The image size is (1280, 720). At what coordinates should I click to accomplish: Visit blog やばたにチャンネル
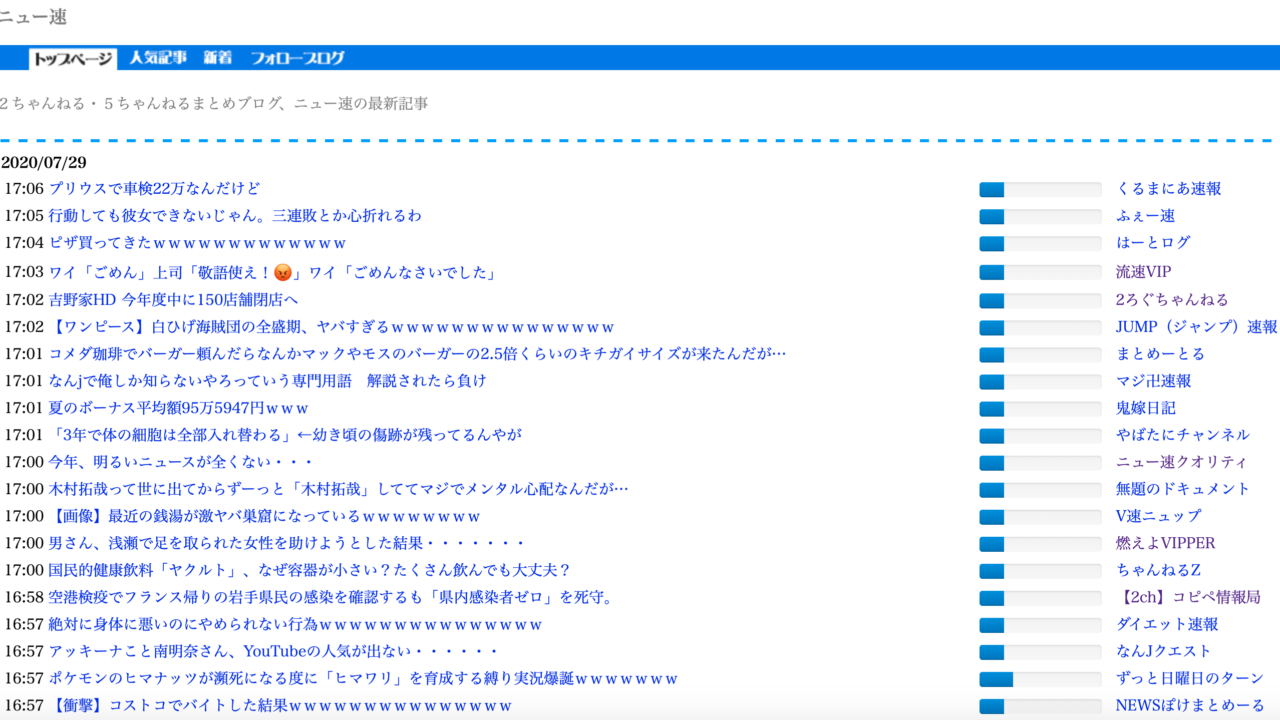[1183, 435]
